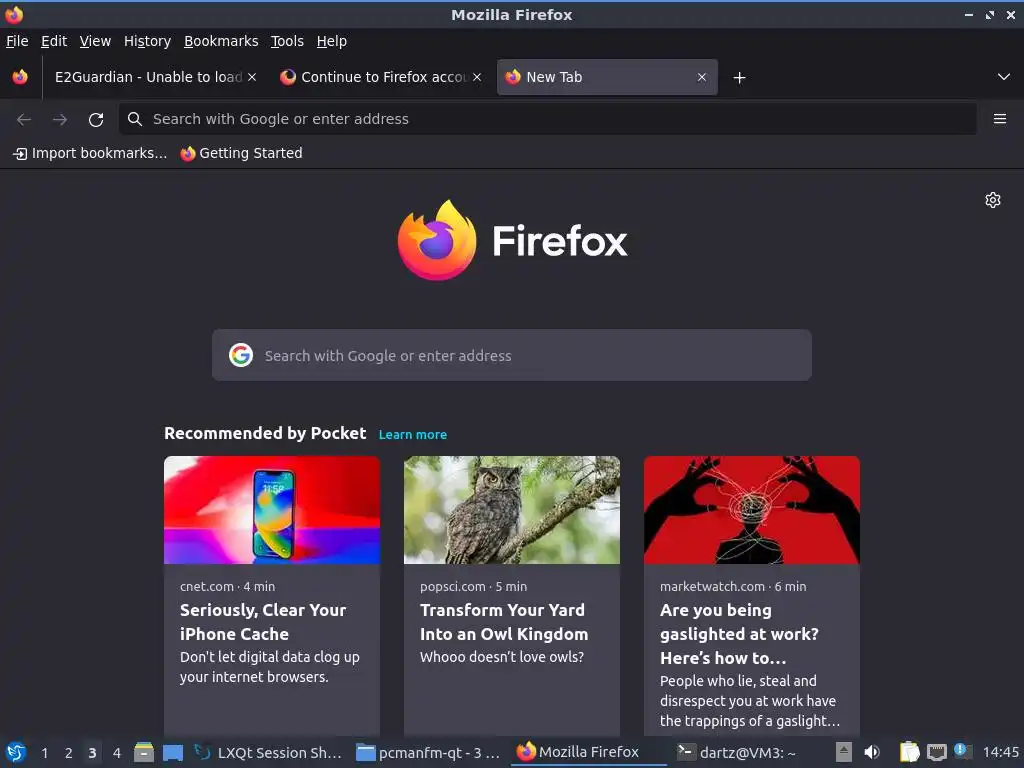
Task: Open the clipboard manager tray icon
Action: (909, 752)
